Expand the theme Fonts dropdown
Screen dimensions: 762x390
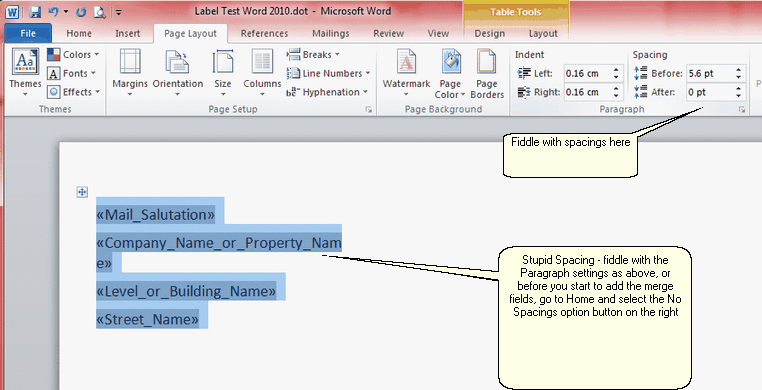click(72, 73)
